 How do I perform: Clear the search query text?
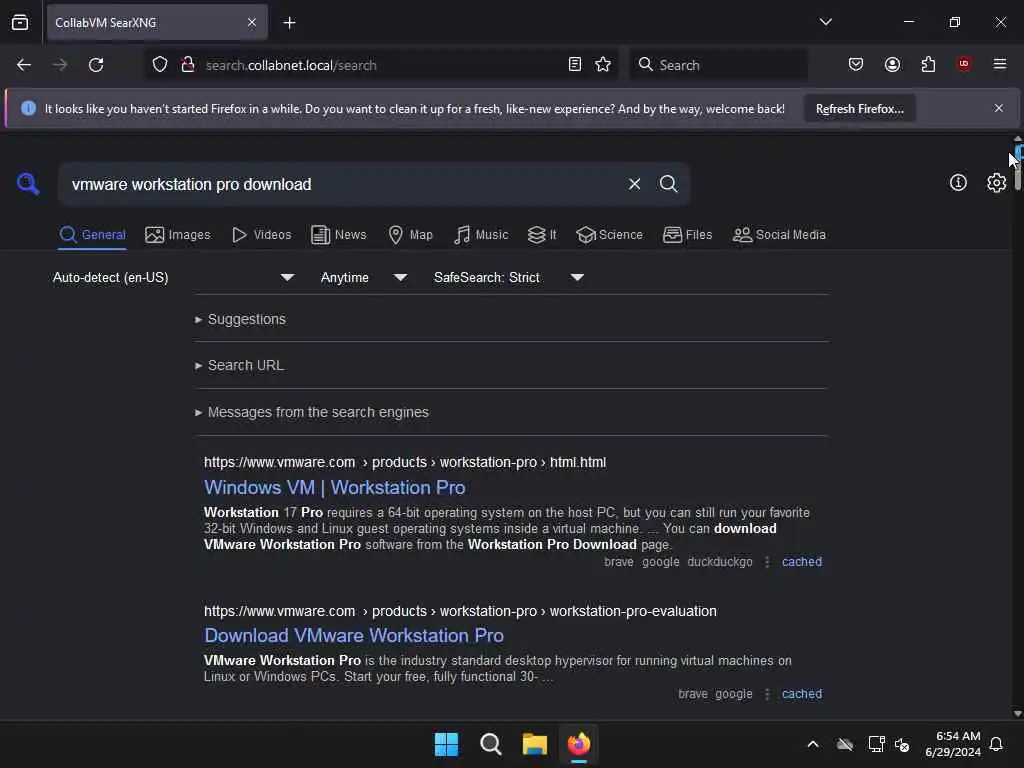coord(634,184)
